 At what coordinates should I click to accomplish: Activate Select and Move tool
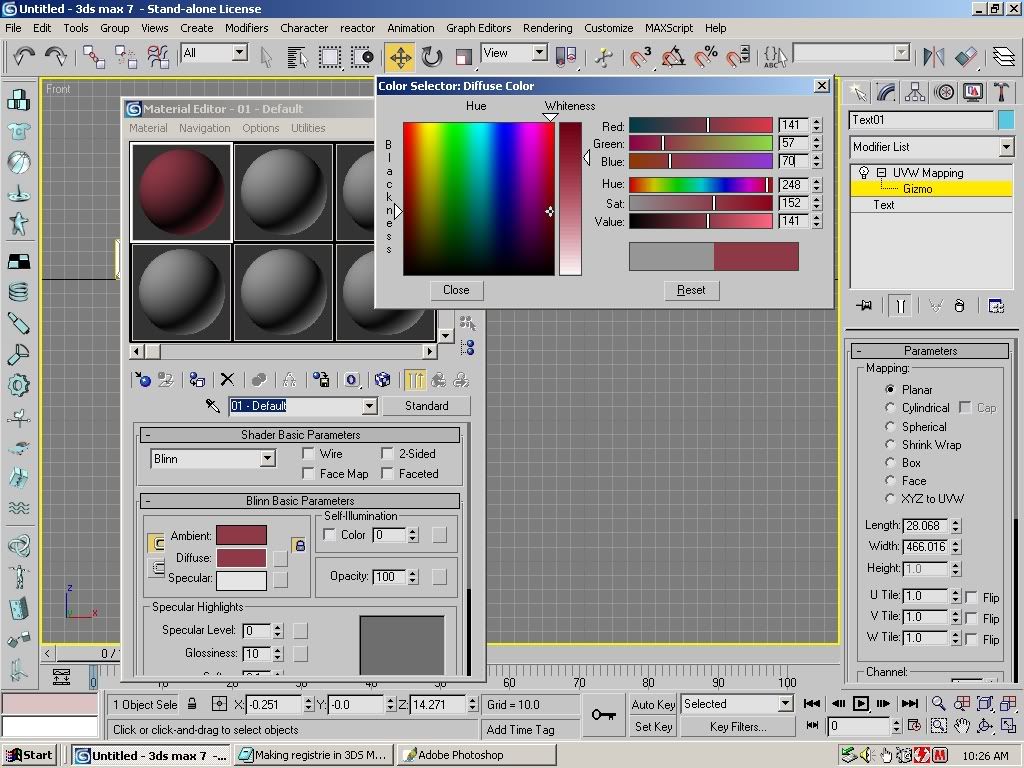coord(400,57)
